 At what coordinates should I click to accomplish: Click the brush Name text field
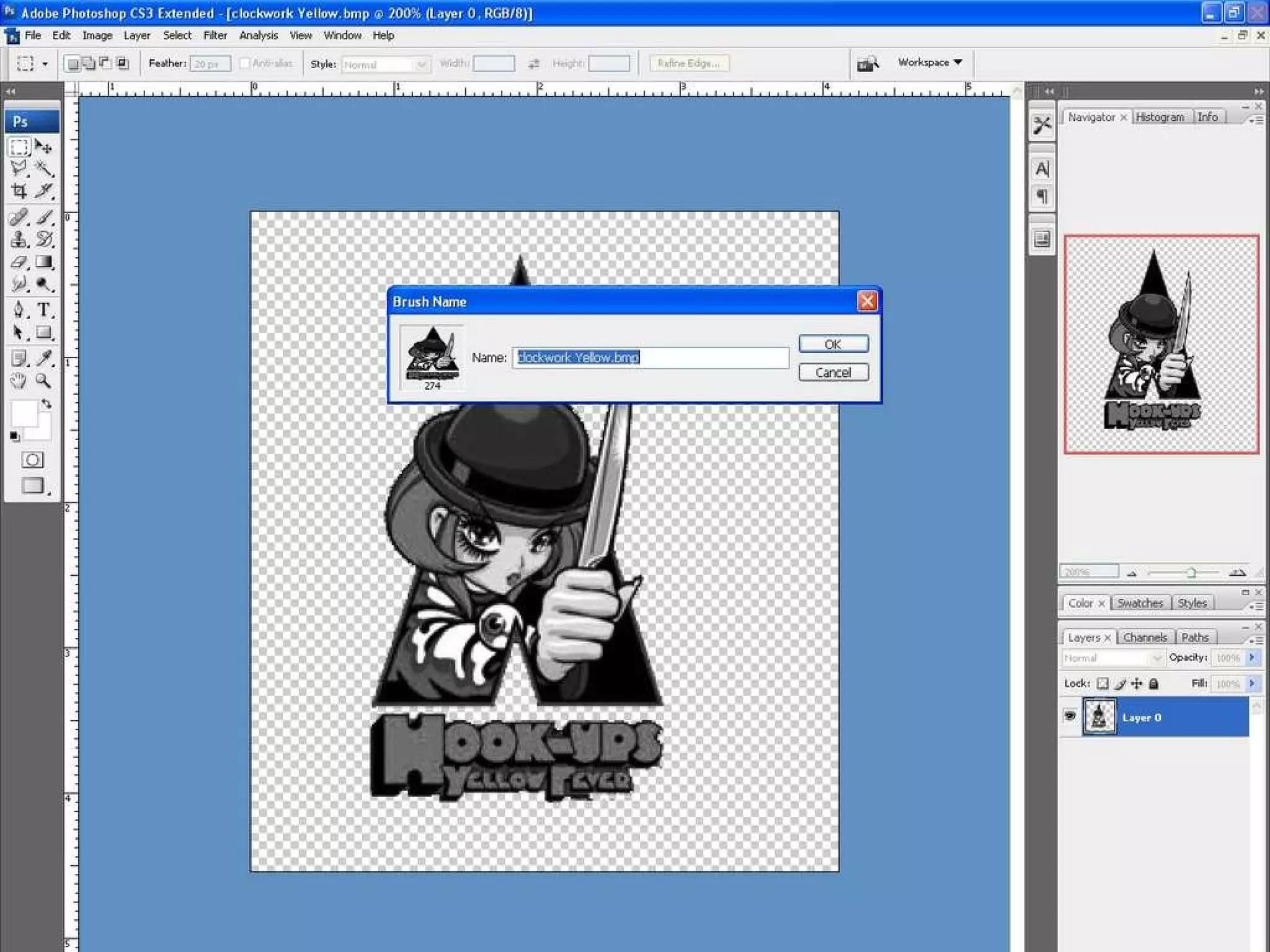point(650,358)
